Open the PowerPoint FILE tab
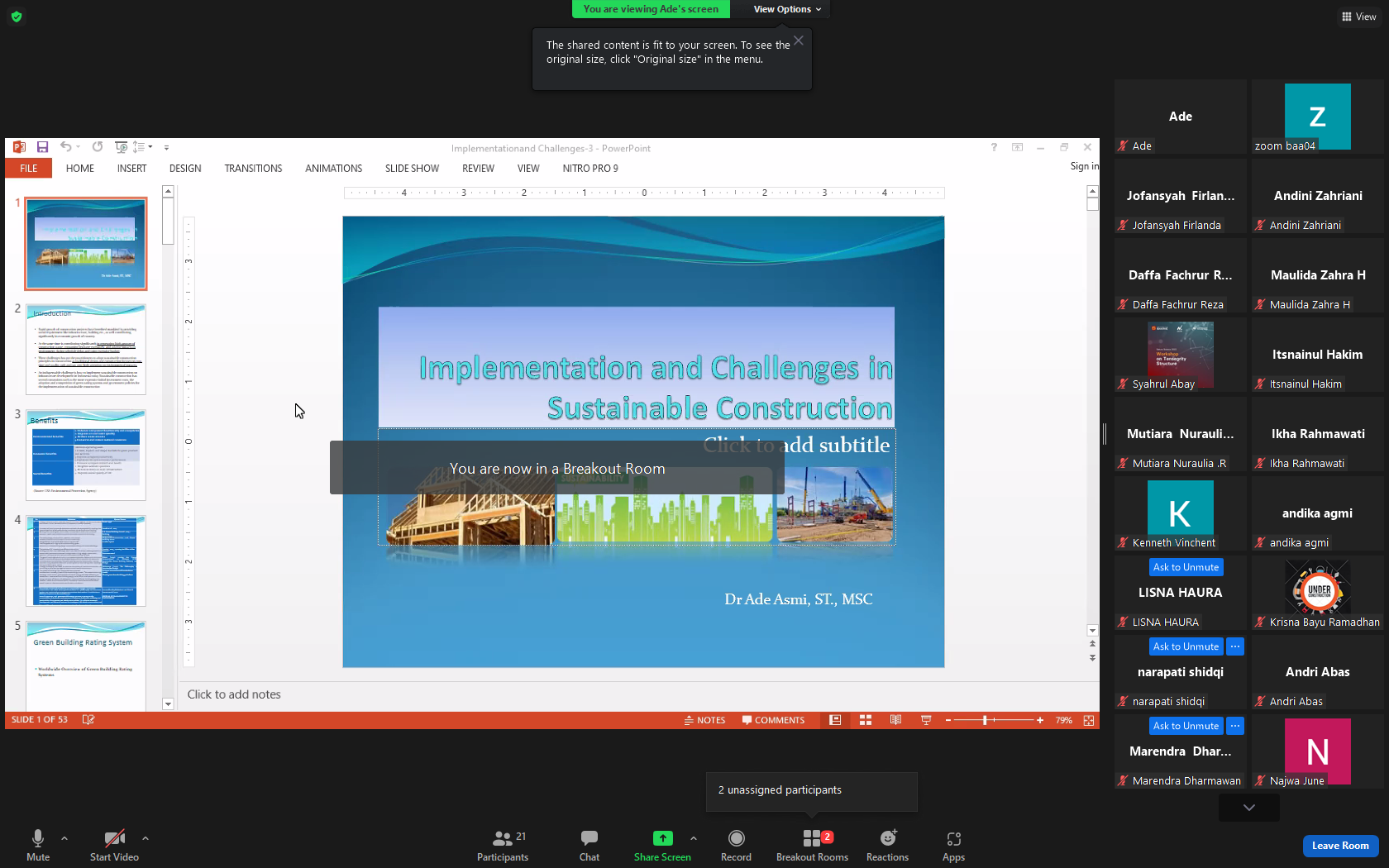The width and height of the screenshot is (1389, 868). pos(29,168)
